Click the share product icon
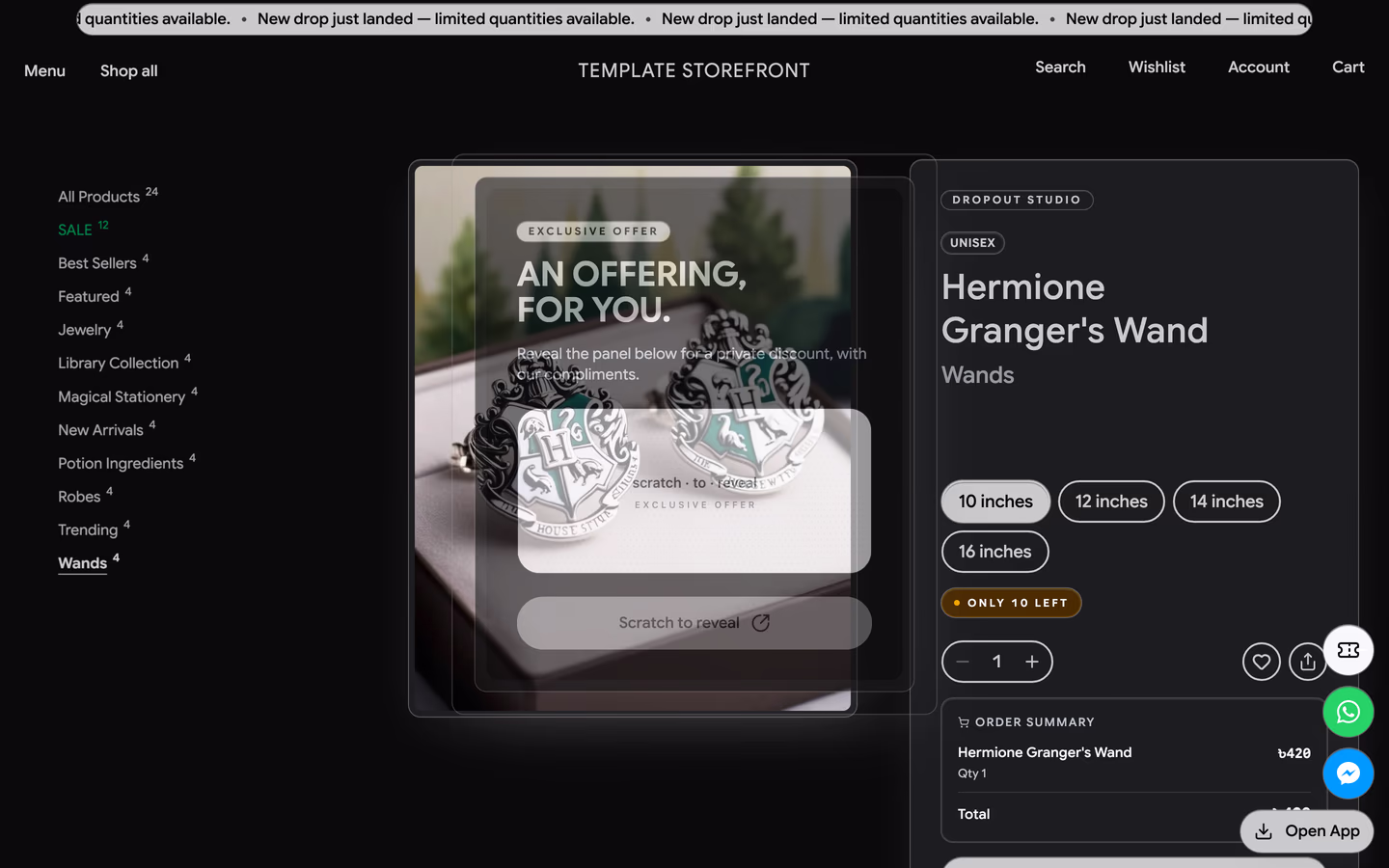 pyautogui.click(x=1307, y=662)
